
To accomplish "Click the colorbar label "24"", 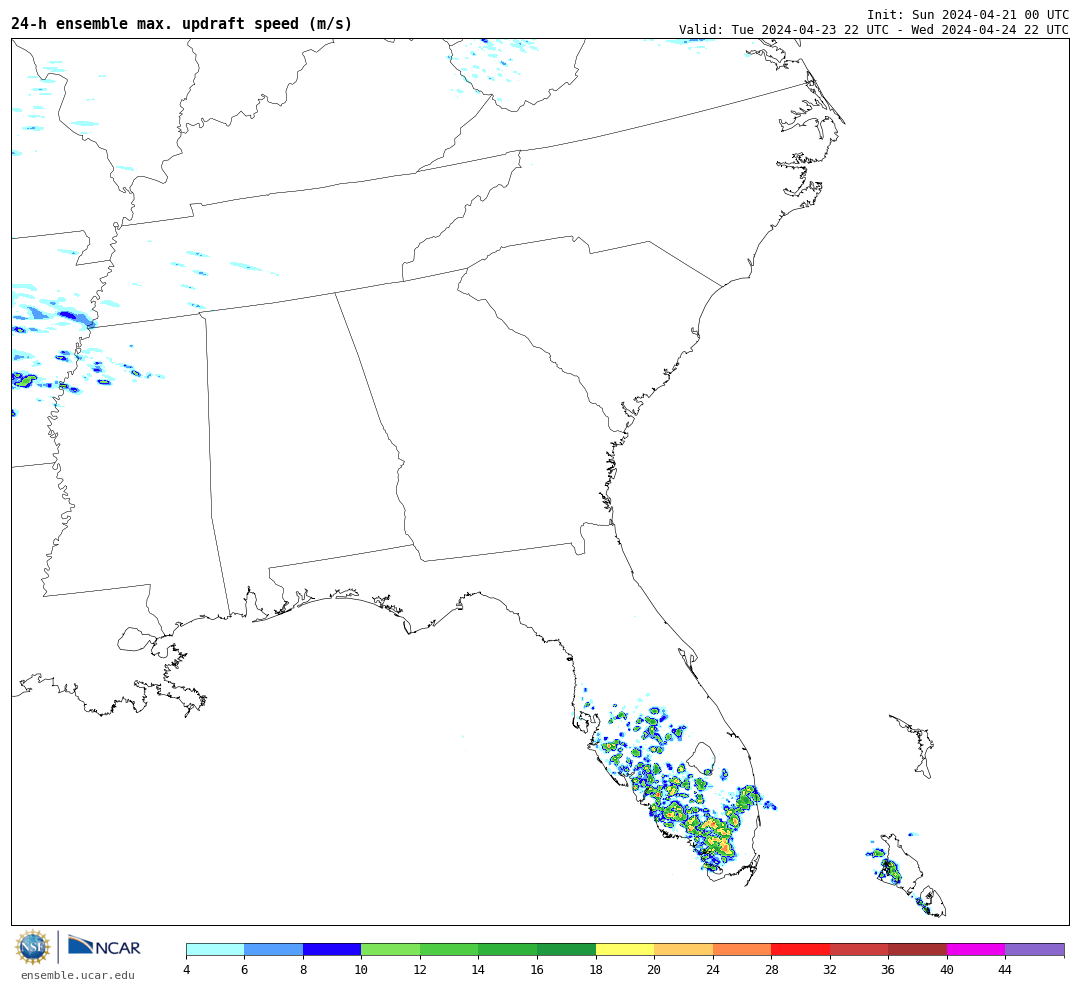I will [713, 970].
